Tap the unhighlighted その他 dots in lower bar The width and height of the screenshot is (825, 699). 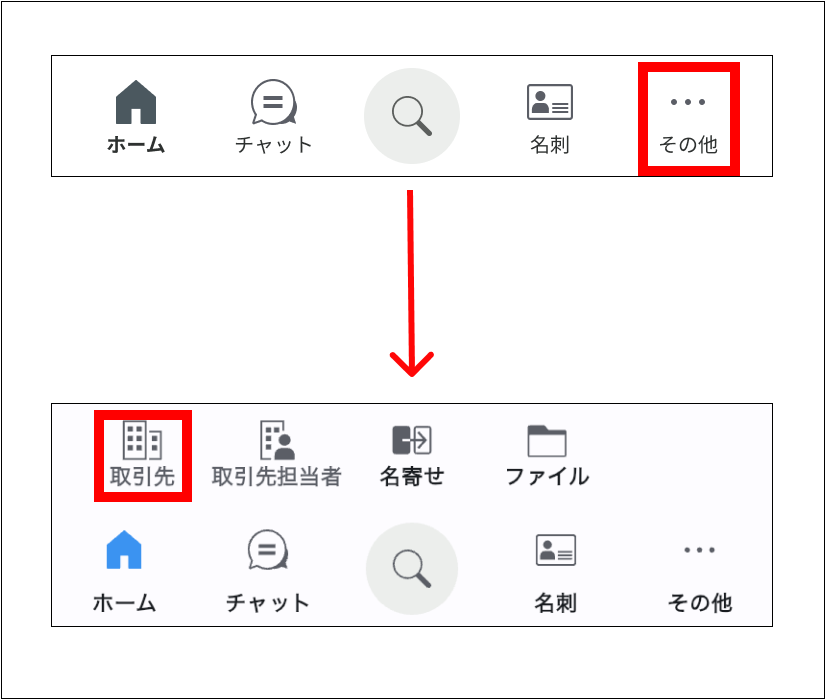click(699, 550)
